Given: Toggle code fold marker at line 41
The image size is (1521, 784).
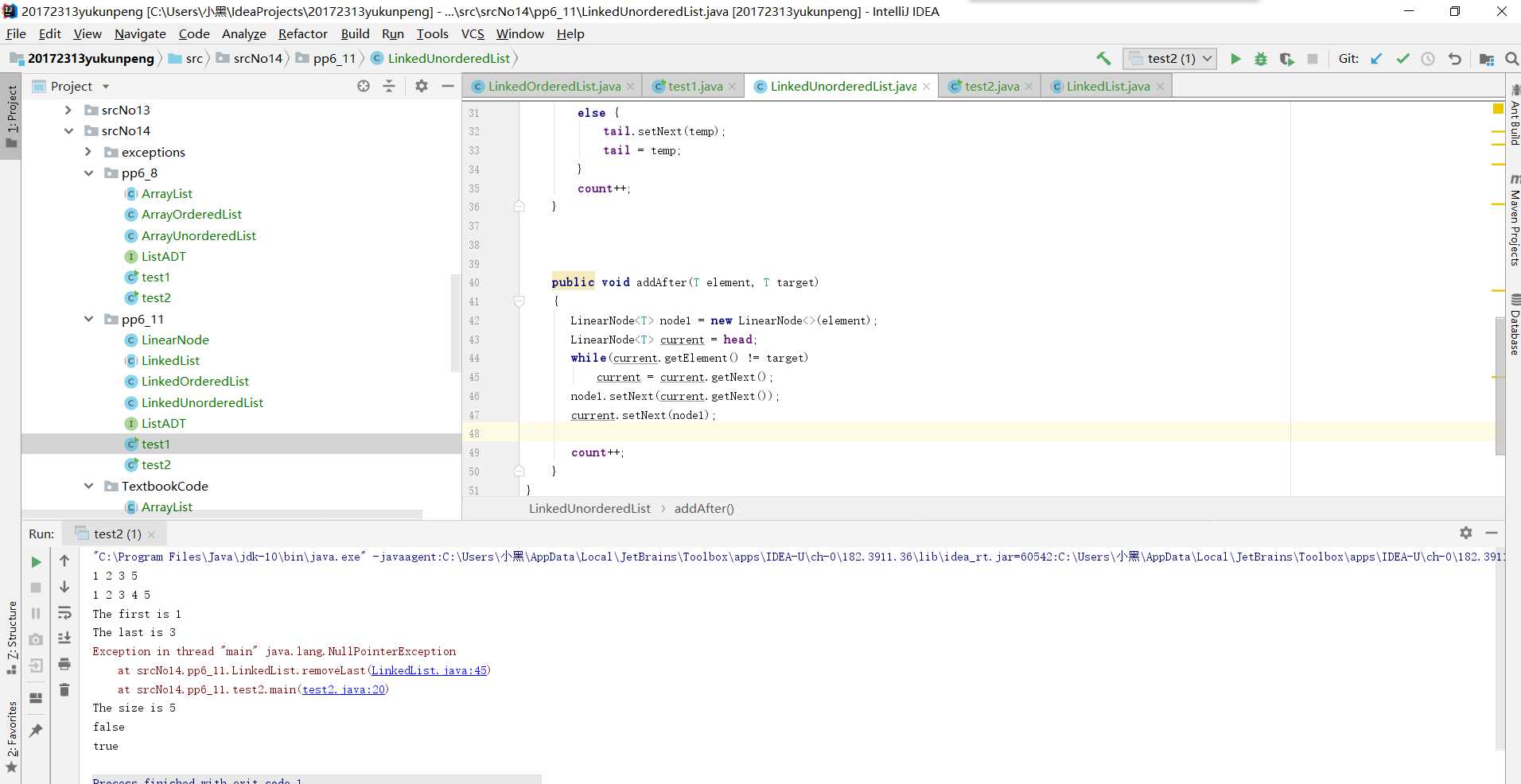Looking at the screenshot, I should [x=519, y=301].
